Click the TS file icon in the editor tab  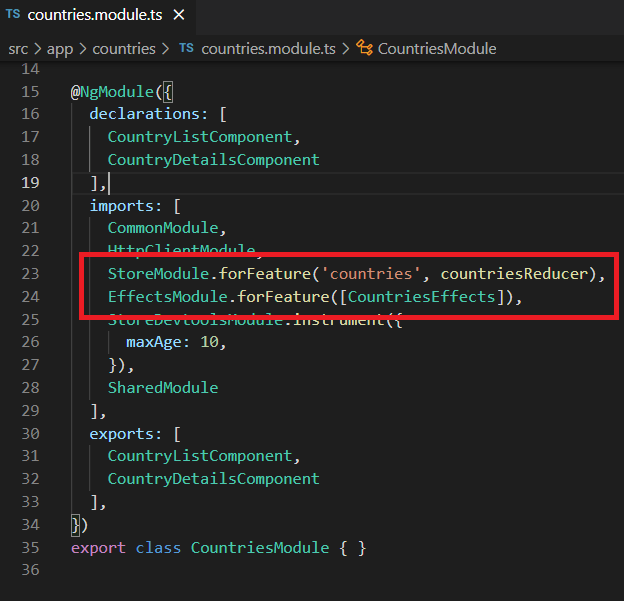click(x=14, y=16)
